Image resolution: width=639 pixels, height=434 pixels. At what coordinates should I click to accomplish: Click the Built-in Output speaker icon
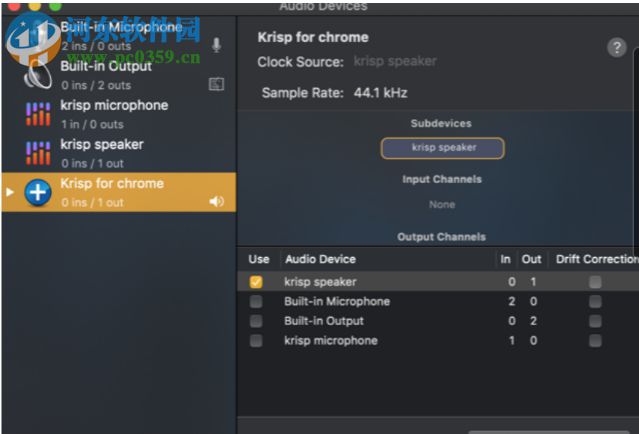38,75
